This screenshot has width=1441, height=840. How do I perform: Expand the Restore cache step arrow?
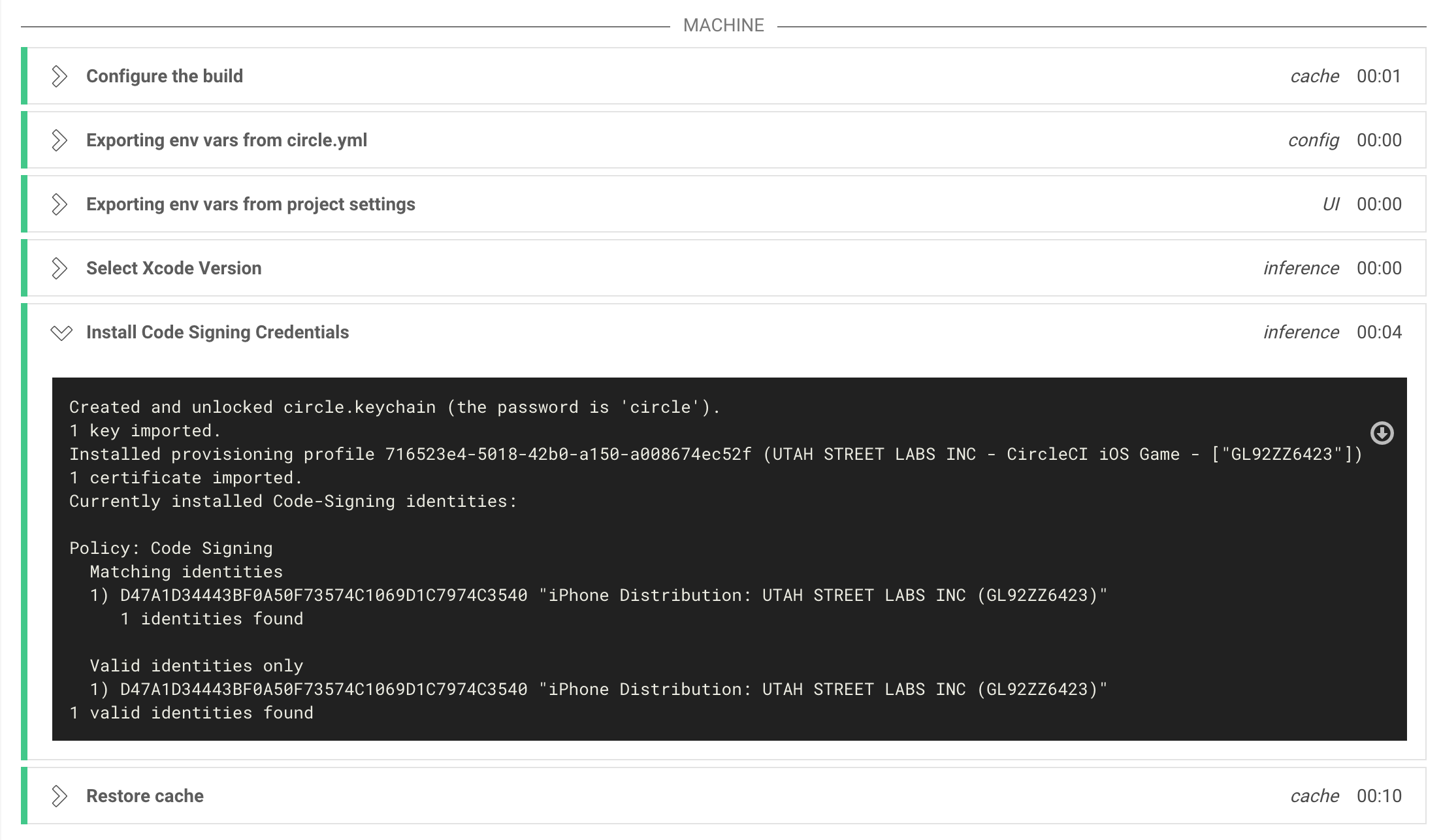click(x=59, y=796)
